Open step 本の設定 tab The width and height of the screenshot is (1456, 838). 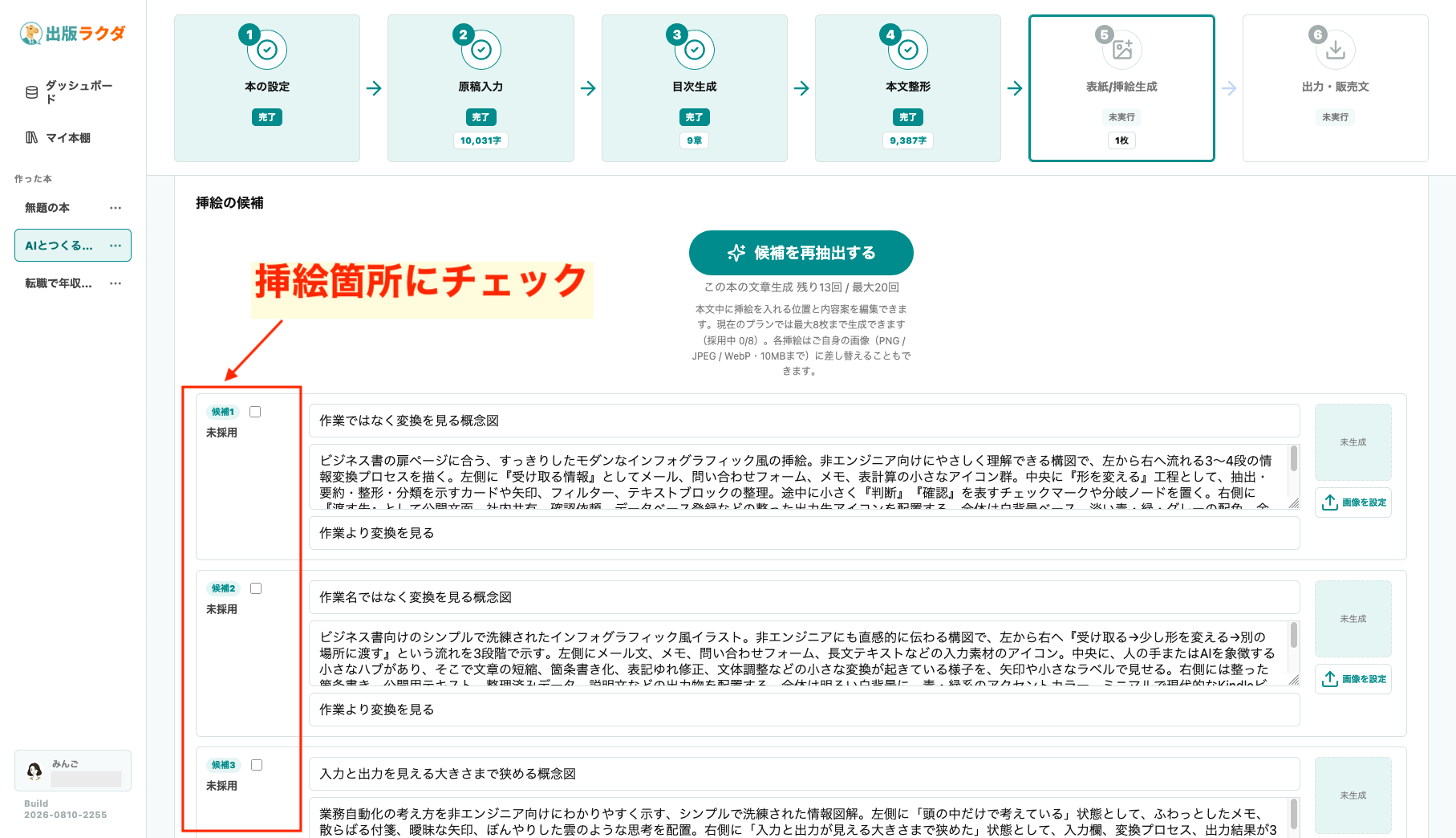(267, 88)
